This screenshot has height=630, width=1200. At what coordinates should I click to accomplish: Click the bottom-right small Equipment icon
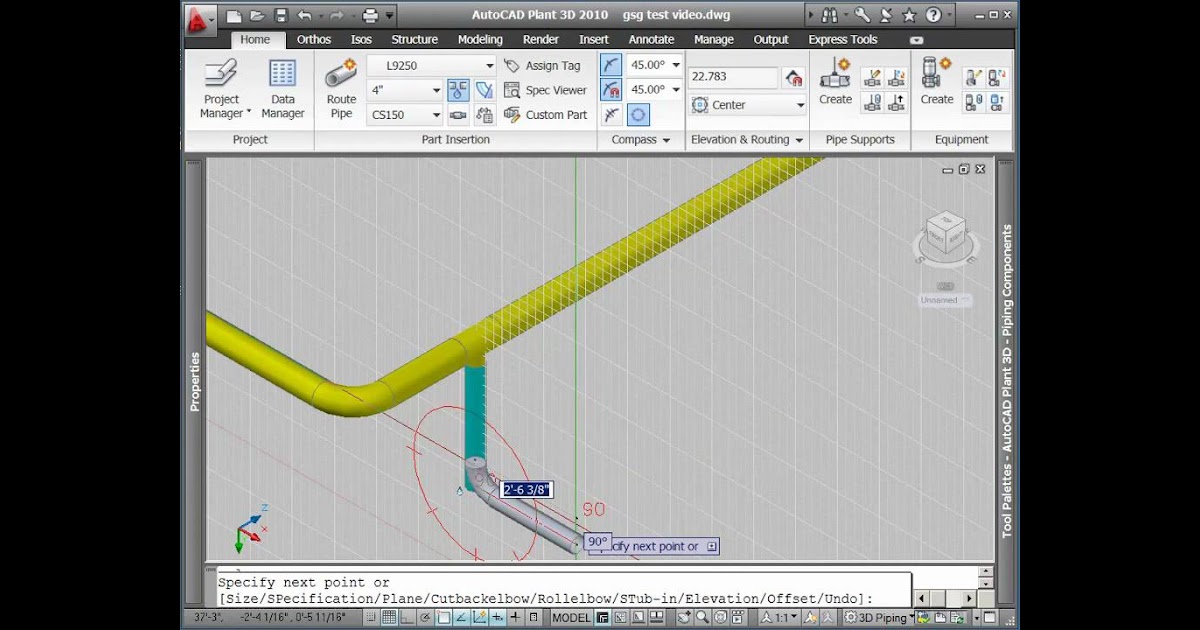(997, 102)
